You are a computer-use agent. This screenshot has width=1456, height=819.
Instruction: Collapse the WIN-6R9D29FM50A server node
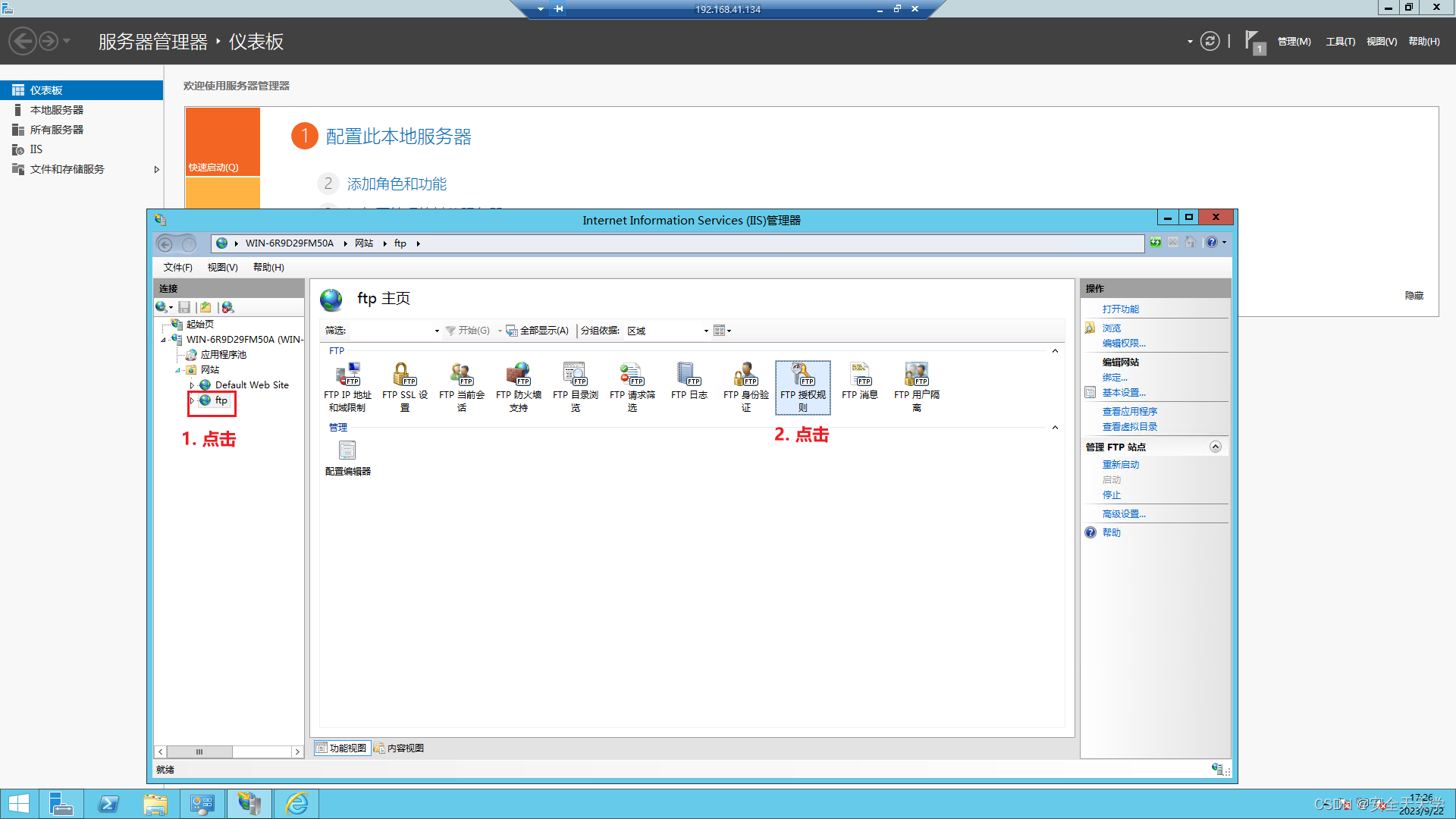[163, 340]
